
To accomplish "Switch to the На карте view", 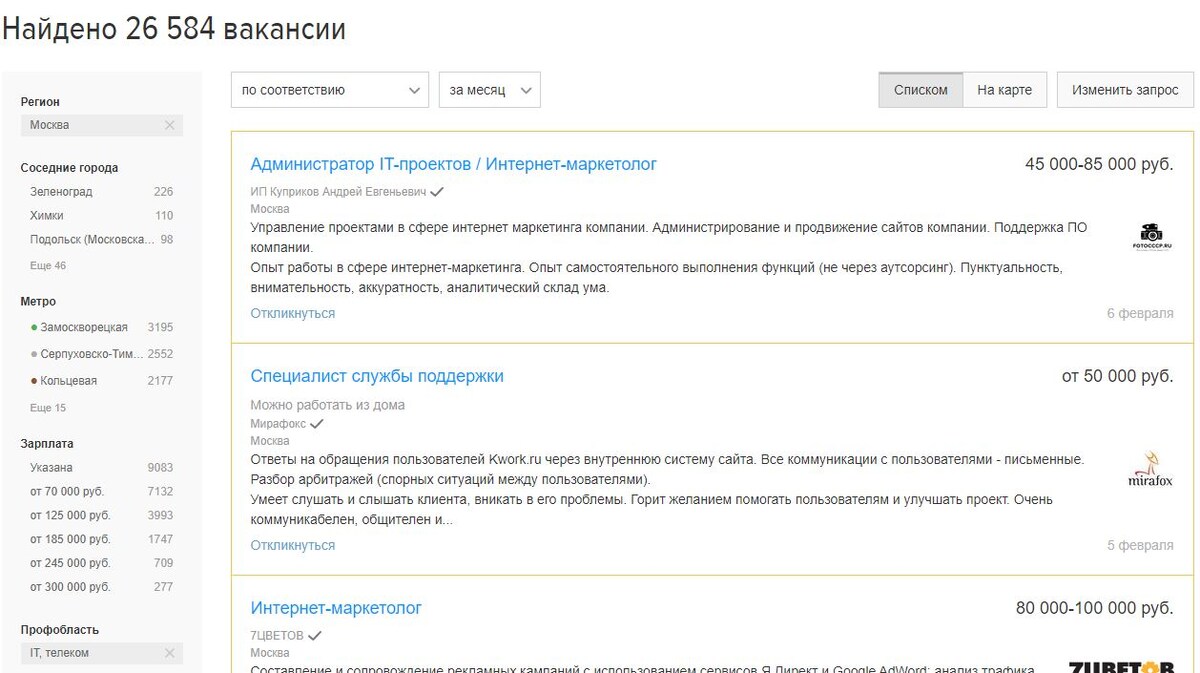I will tap(1004, 89).
